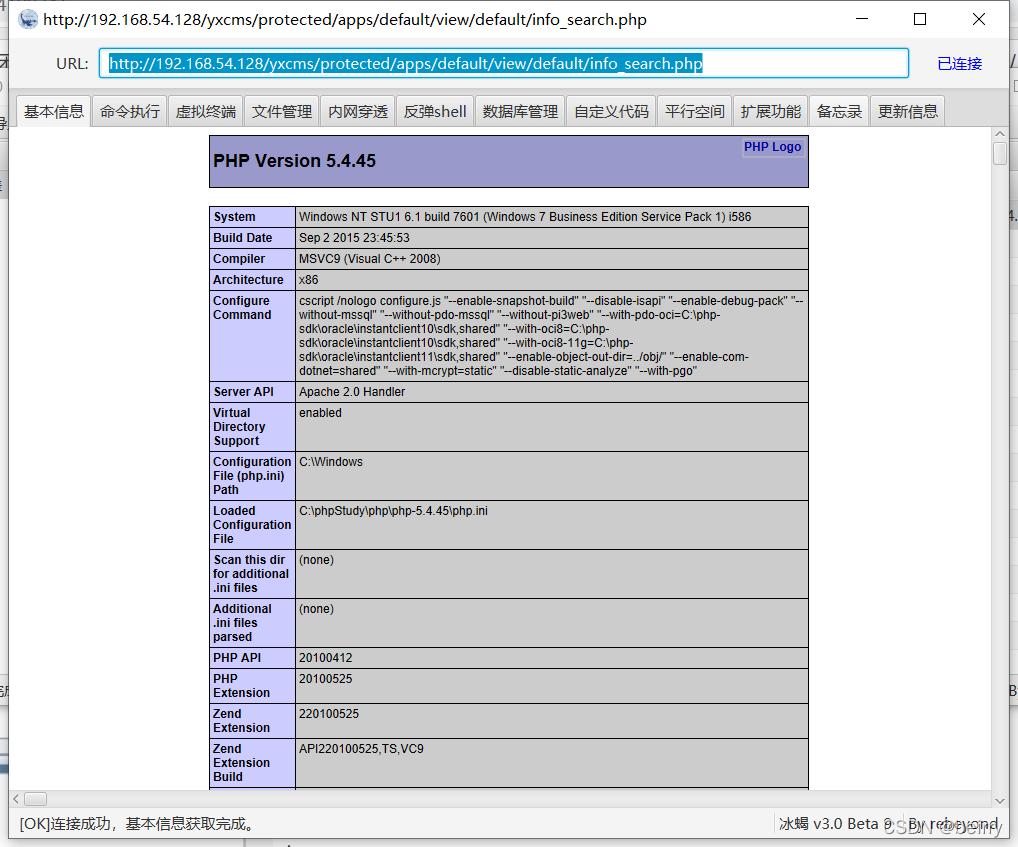Open the 命令执行 tab

coord(129,111)
